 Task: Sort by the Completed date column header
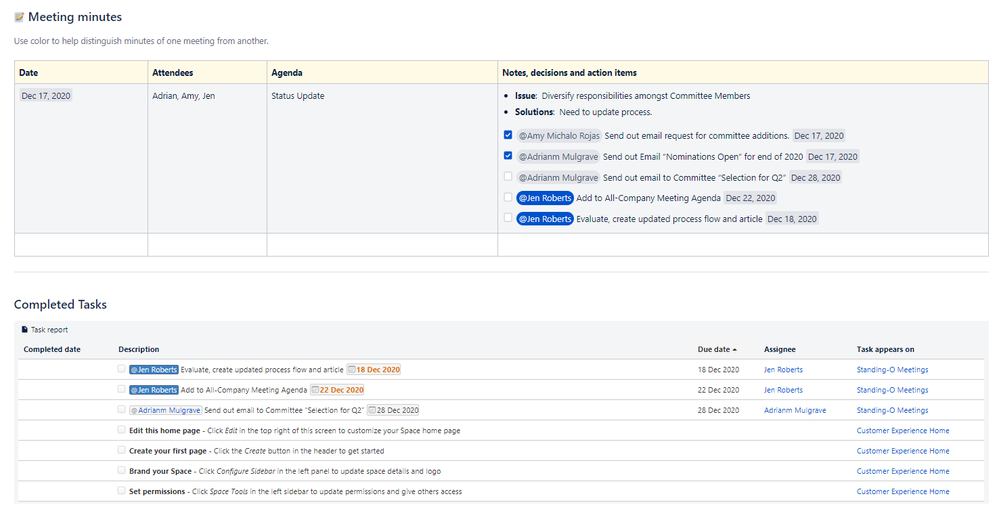point(52,350)
